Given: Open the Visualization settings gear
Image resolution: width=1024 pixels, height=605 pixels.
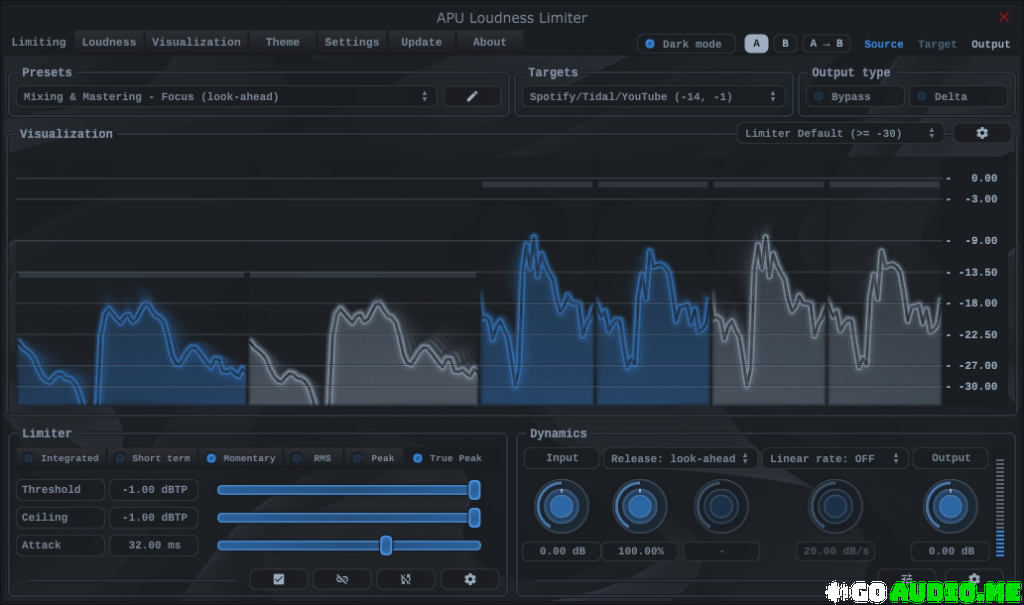Looking at the screenshot, I should pos(981,132).
